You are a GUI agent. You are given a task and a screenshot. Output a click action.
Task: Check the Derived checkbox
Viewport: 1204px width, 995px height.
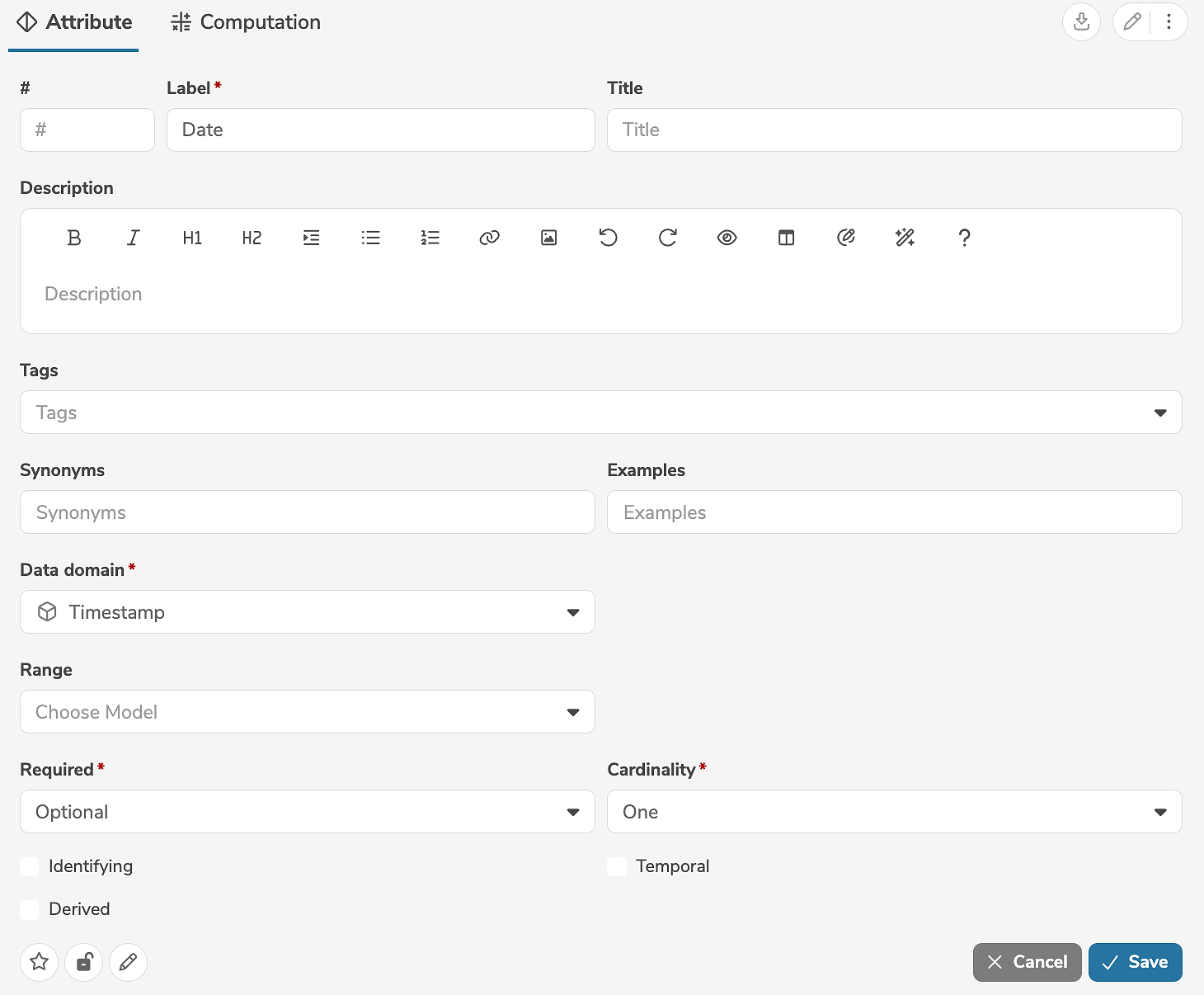coord(30,909)
